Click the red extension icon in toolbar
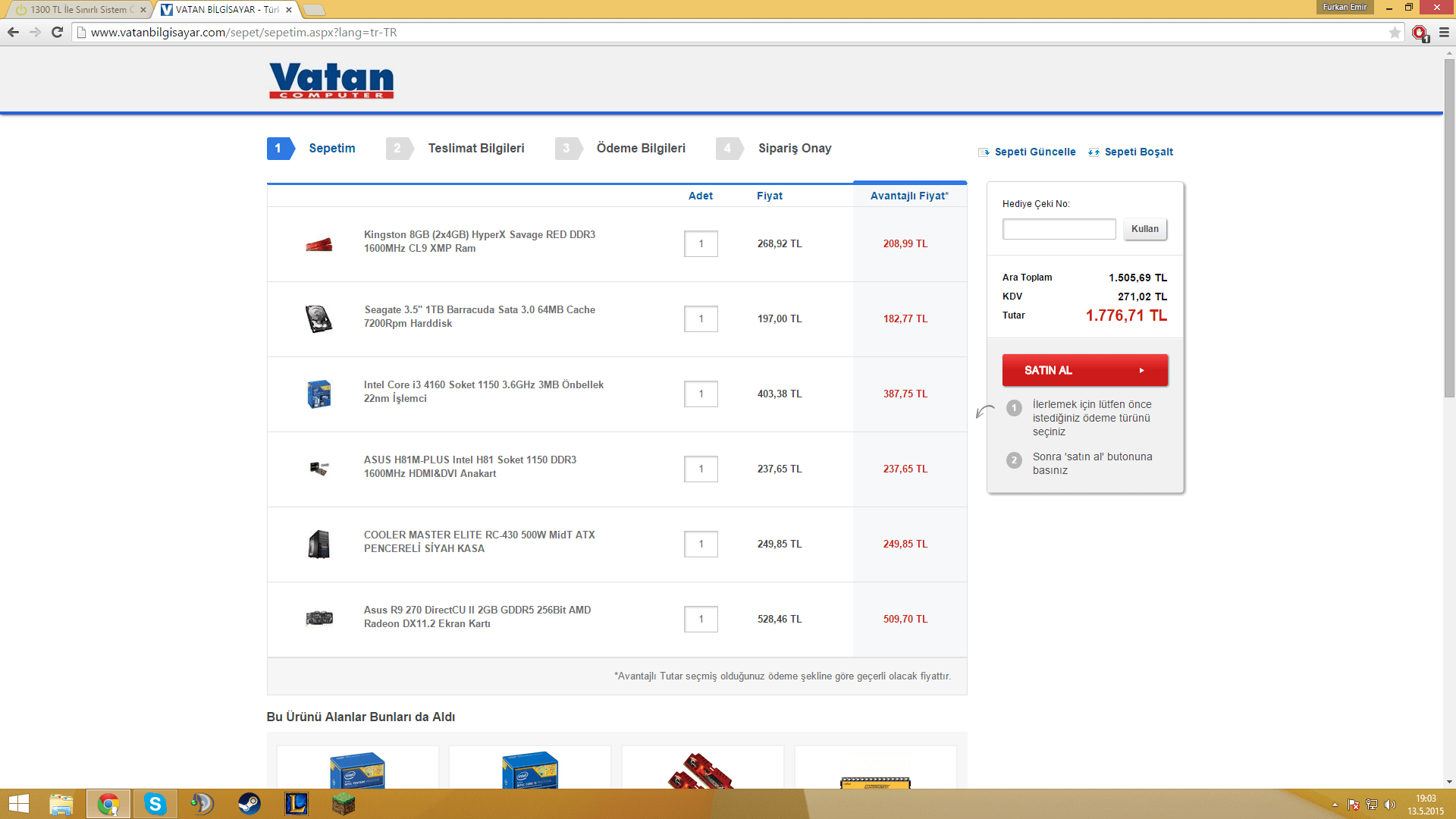Screen dimensions: 1456x819 pyautogui.click(x=1420, y=33)
